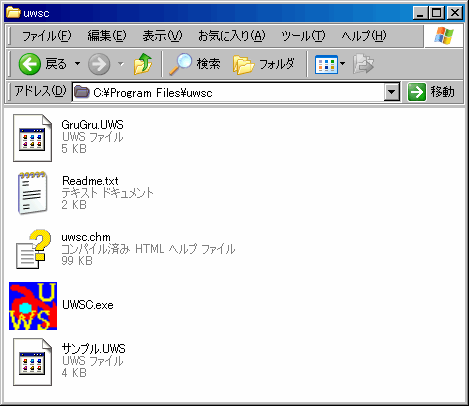
Task: Select the Readme.txt notepad icon
Action: click(32, 193)
